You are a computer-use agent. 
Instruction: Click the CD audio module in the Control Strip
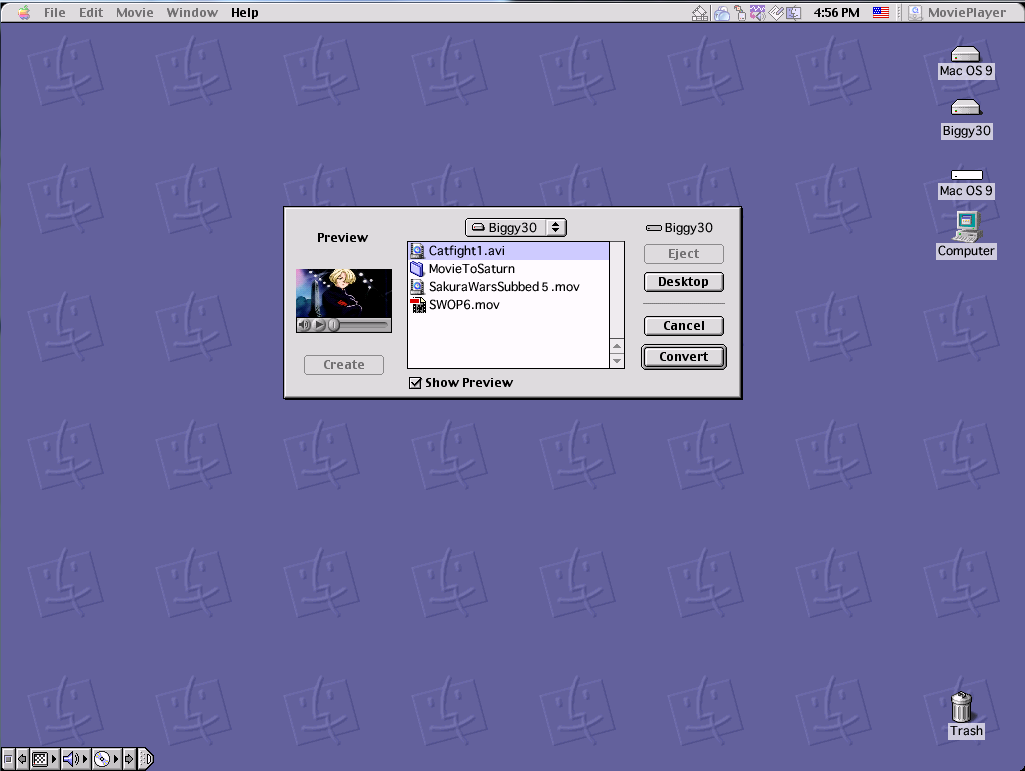pyautogui.click(x=103, y=759)
